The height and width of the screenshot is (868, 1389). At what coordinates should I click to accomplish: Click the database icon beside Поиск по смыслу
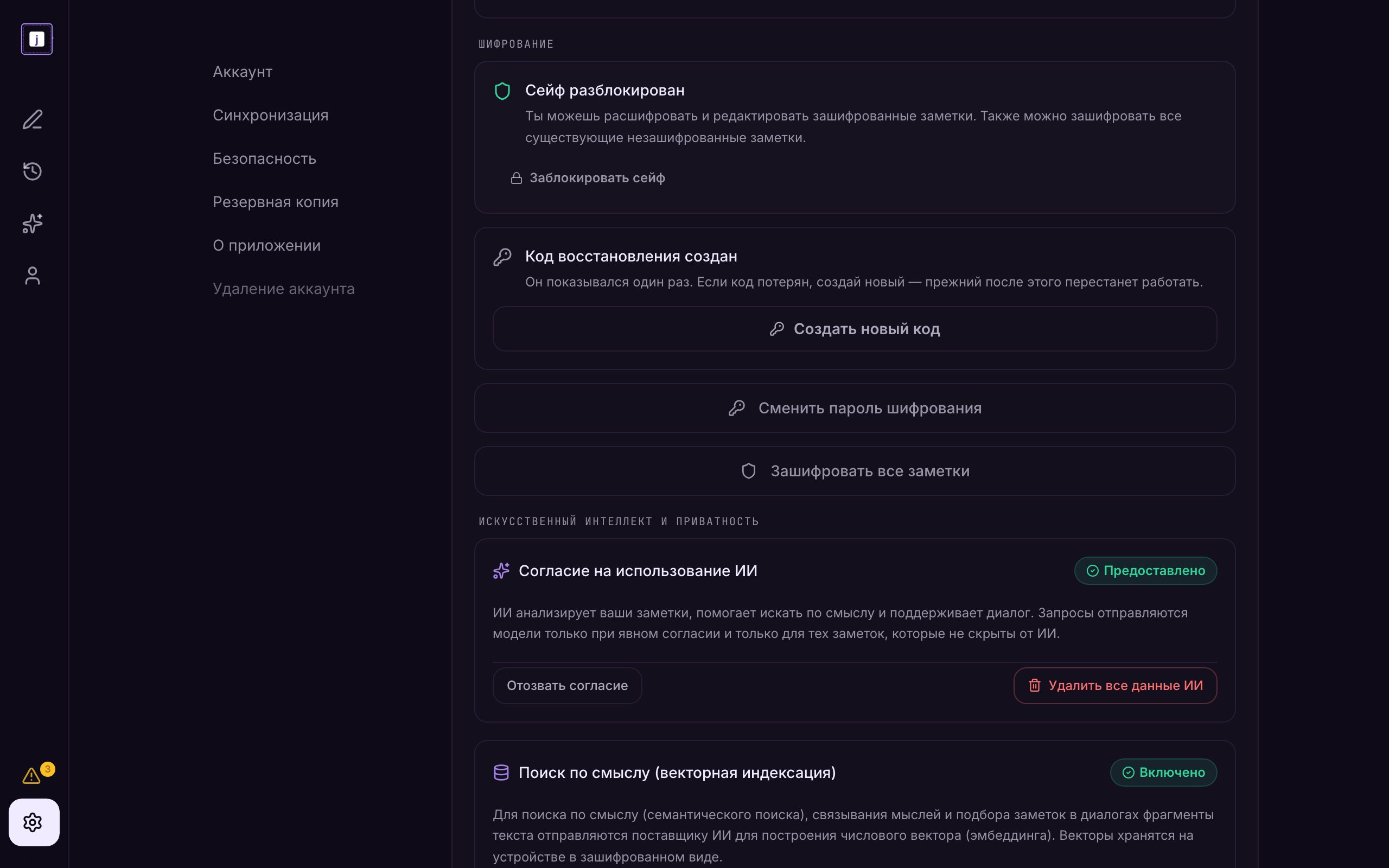pos(501,773)
